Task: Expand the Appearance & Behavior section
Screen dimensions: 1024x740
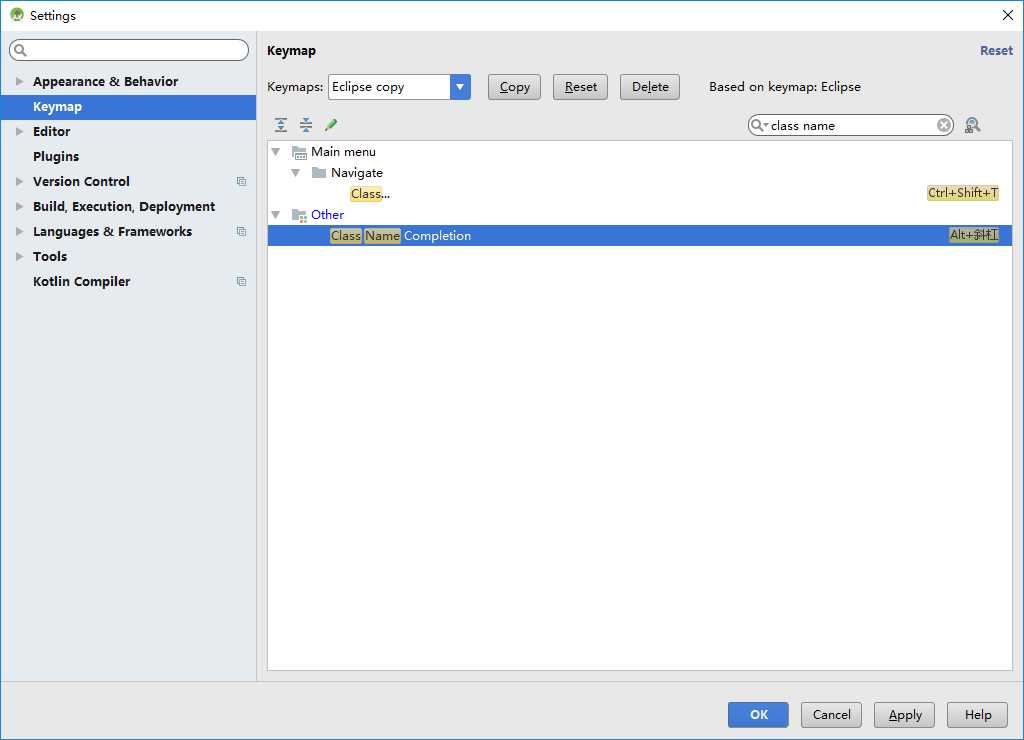Action: (19, 82)
